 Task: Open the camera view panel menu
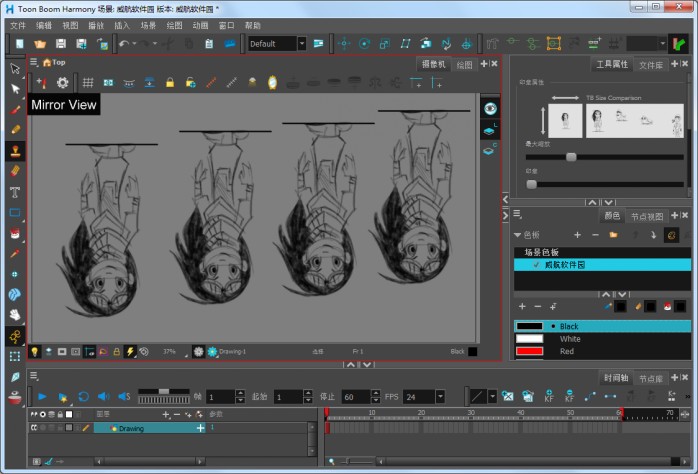[34, 62]
